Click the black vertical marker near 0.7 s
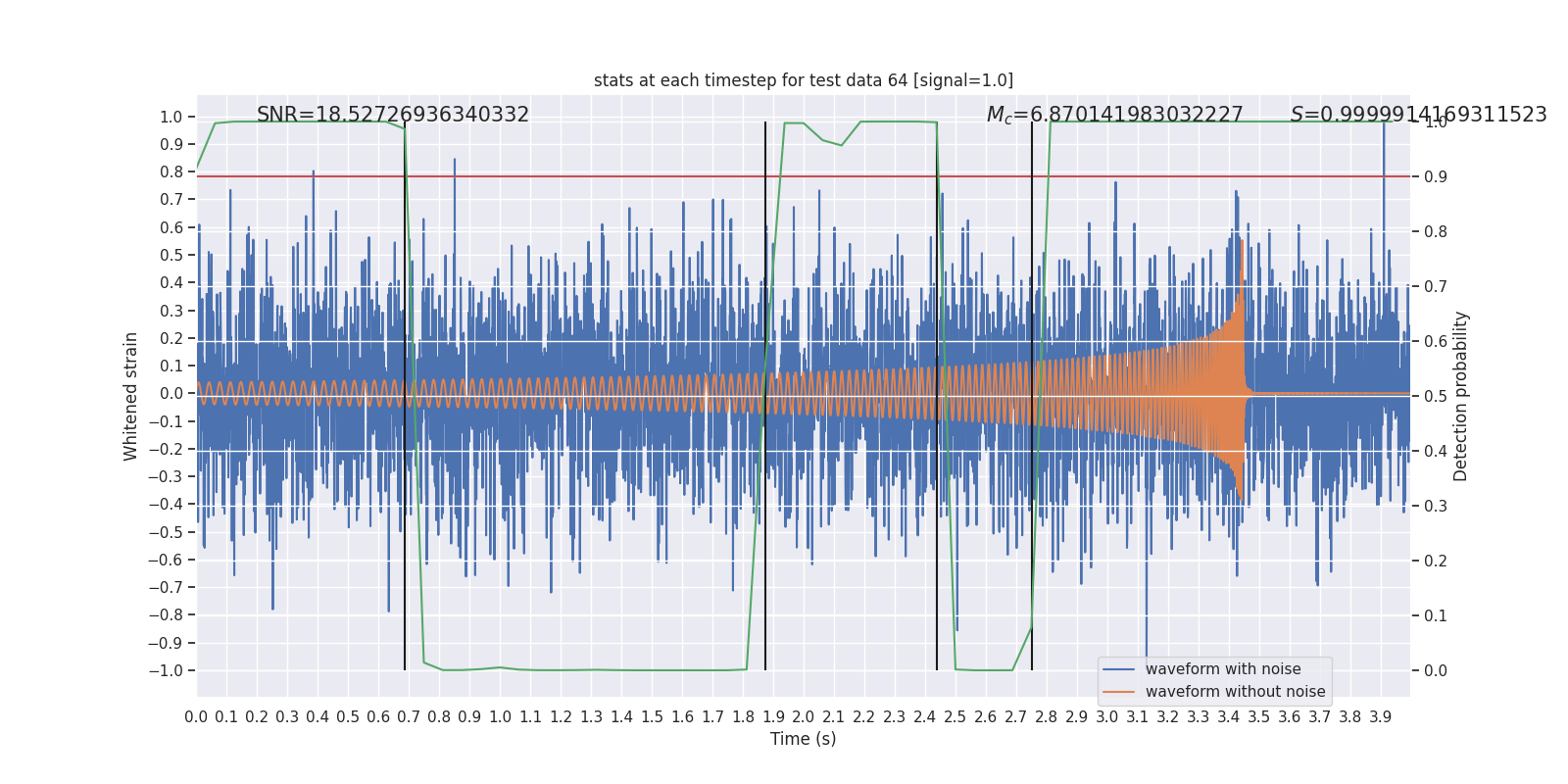 405,396
